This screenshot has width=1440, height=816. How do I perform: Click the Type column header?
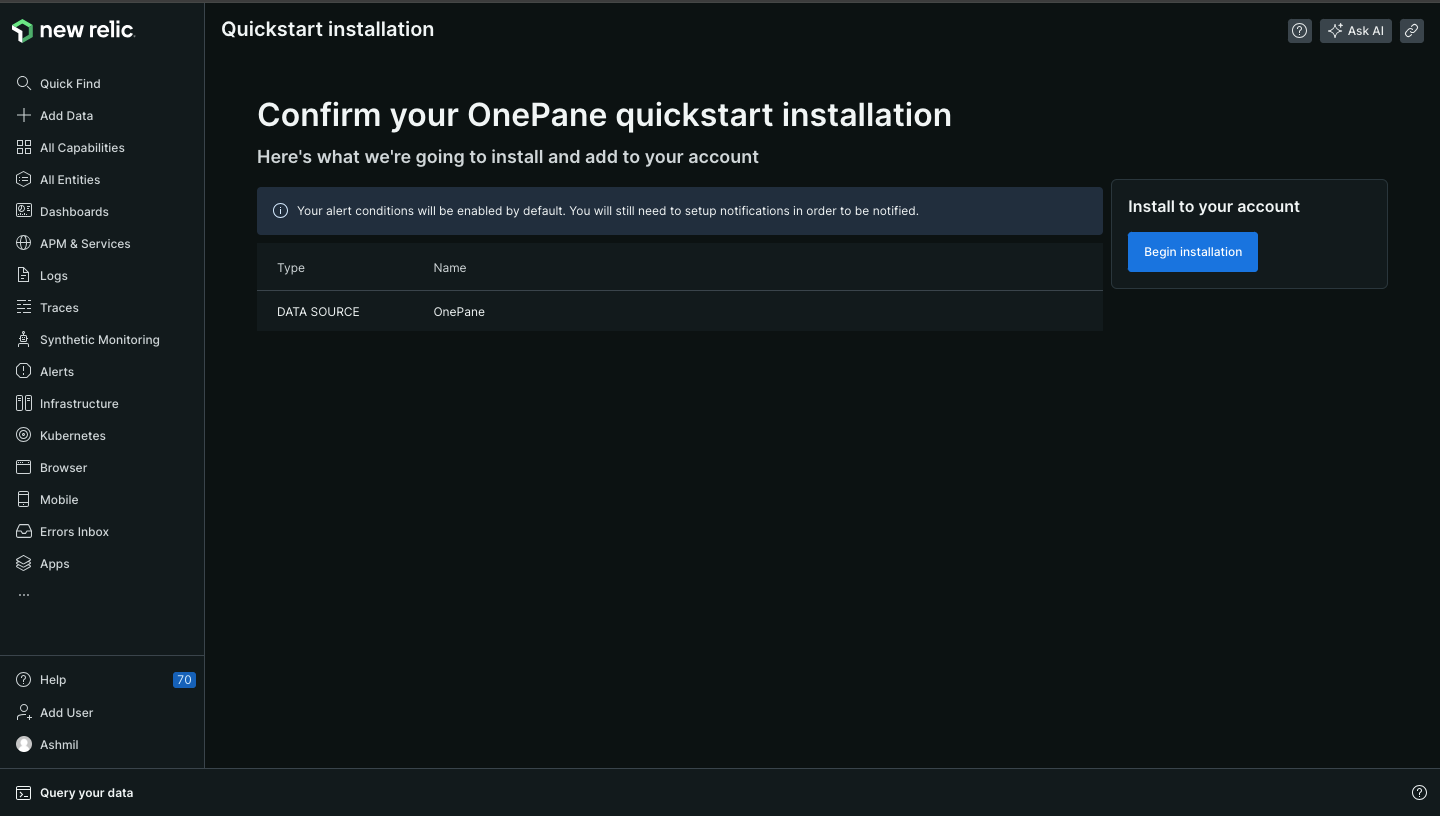tap(291, 268)
